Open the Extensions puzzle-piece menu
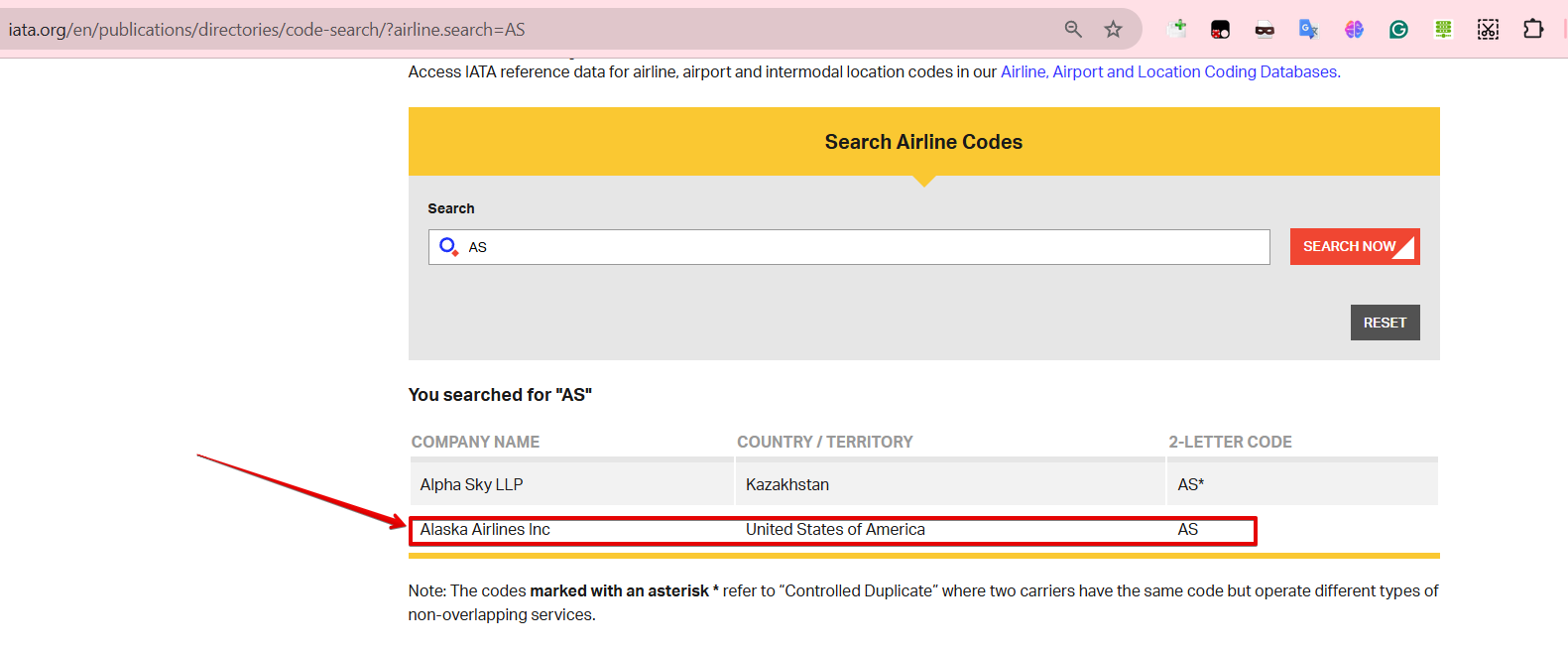The width and height of the screenshot is (1568, 651). [1533, 29]
